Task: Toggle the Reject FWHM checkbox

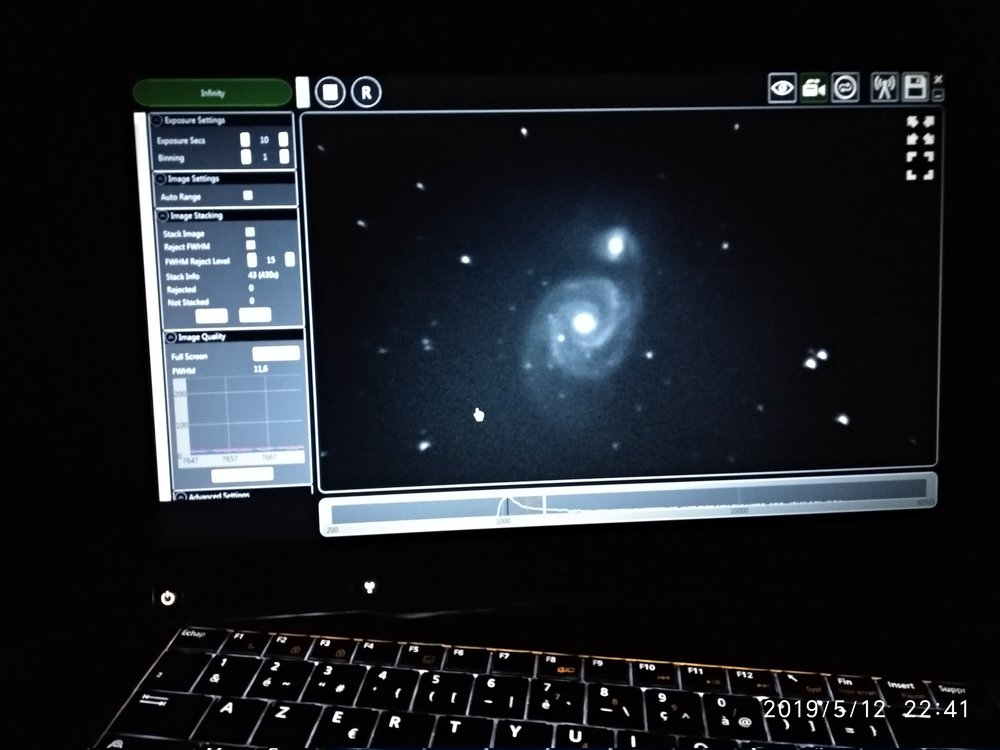Action: click(x=251, y=245)
